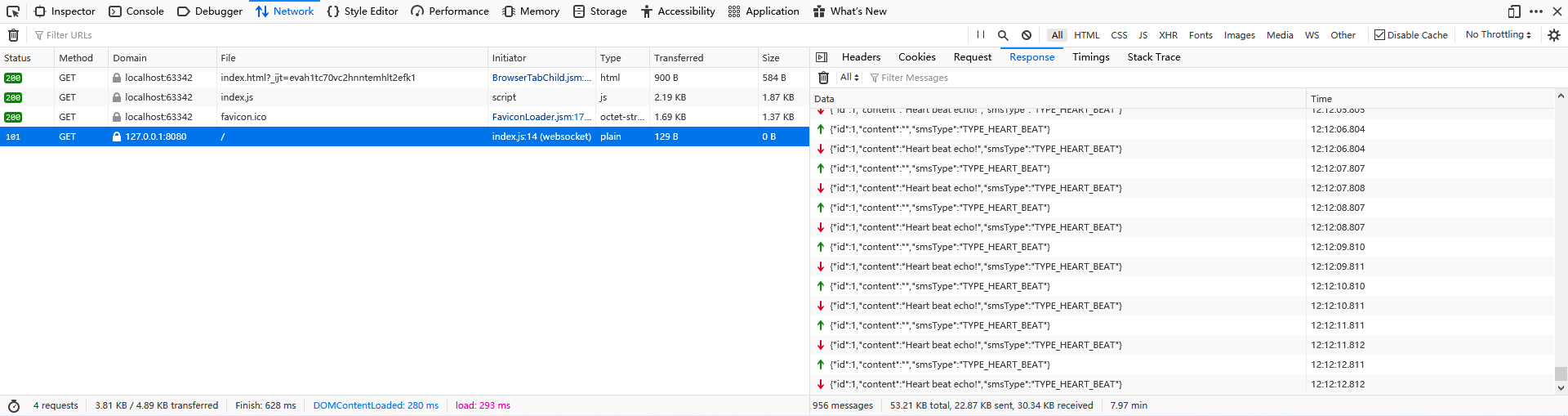Screen dimensions: 1568x416
Task: Open the No Throttling dropdown
Action: coord(1498,34)
